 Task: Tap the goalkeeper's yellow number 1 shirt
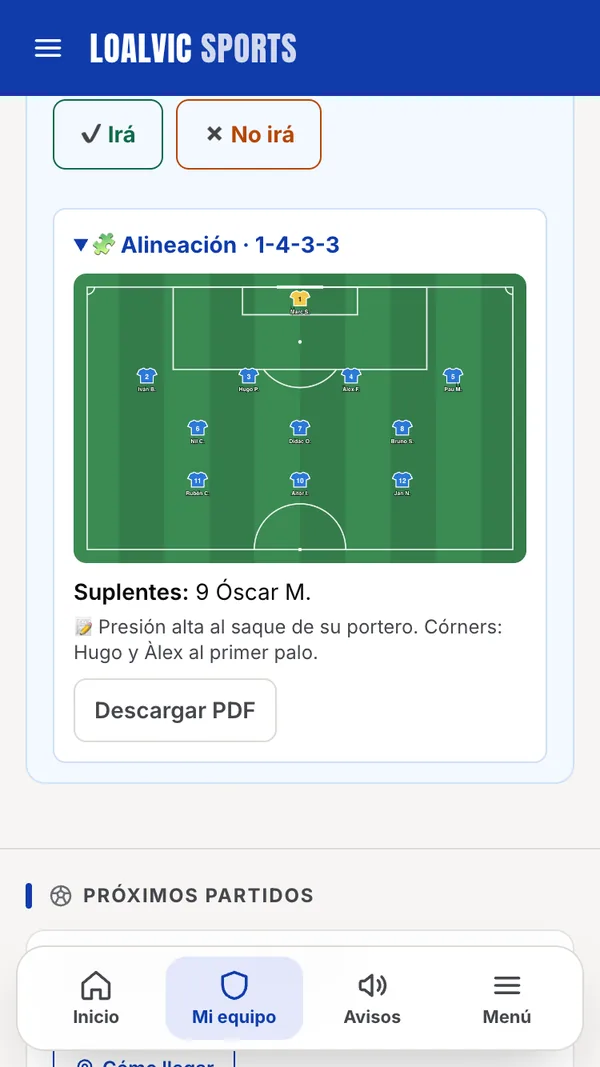pyautogui.click(x=299, y=298)
